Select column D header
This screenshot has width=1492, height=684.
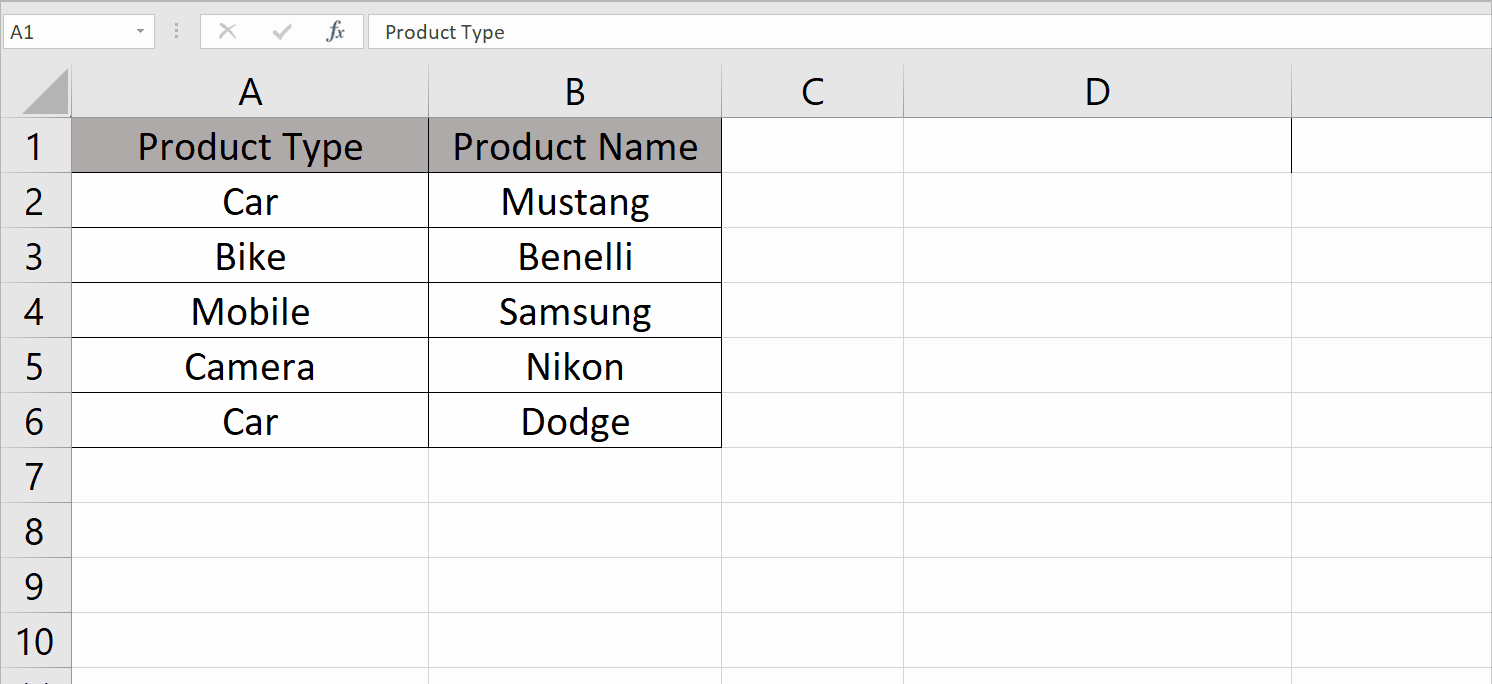[1097, 91]
